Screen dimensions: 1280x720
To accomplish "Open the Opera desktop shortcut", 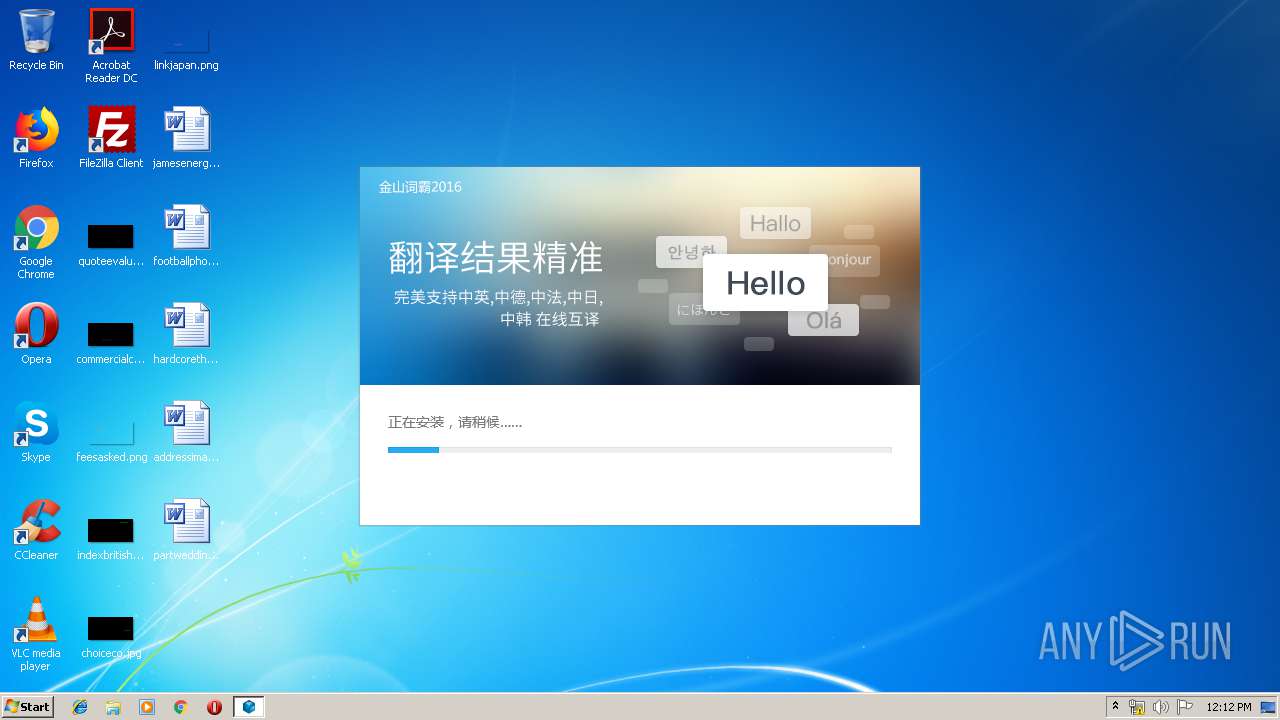I will point(36,334).
